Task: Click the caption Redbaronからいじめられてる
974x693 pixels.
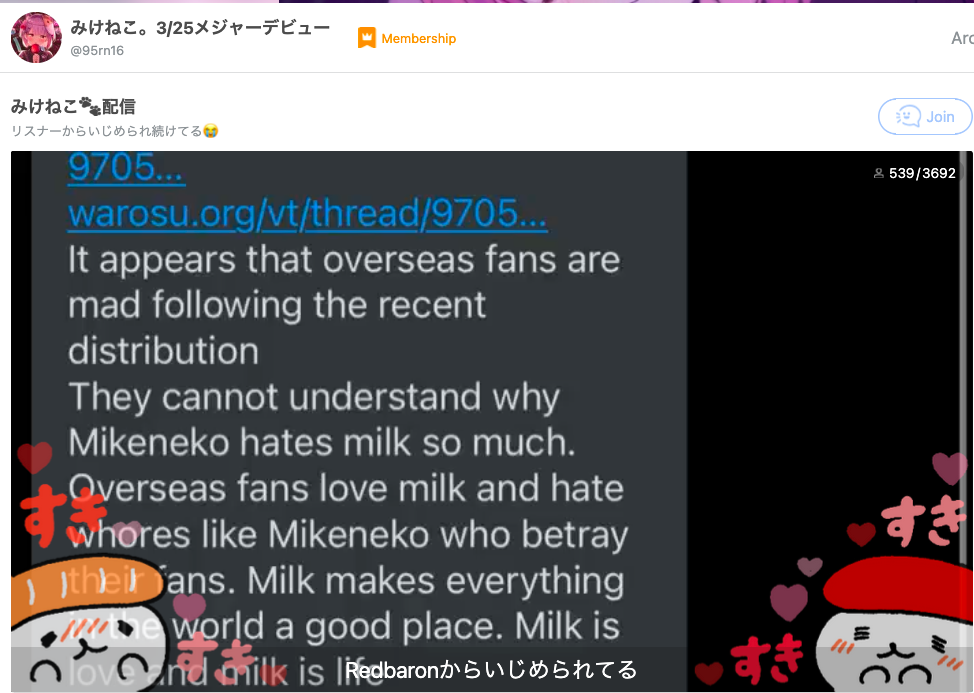Action: tap(491, 669)
